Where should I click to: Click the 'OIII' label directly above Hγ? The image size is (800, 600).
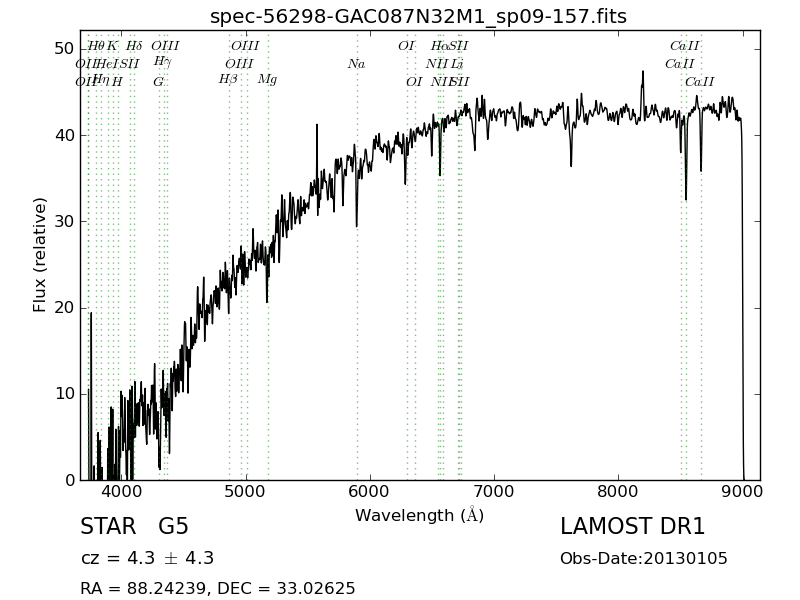coord(165,46)
